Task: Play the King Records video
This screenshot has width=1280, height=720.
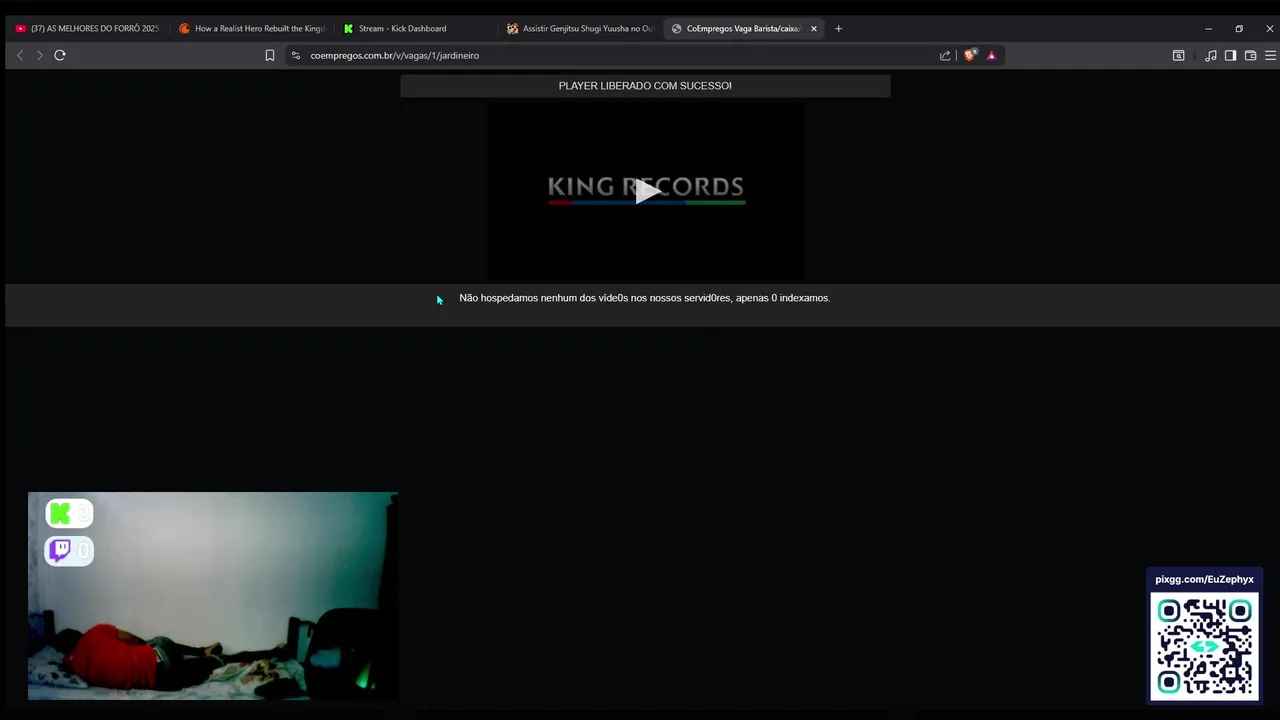Action: point(646,191)
